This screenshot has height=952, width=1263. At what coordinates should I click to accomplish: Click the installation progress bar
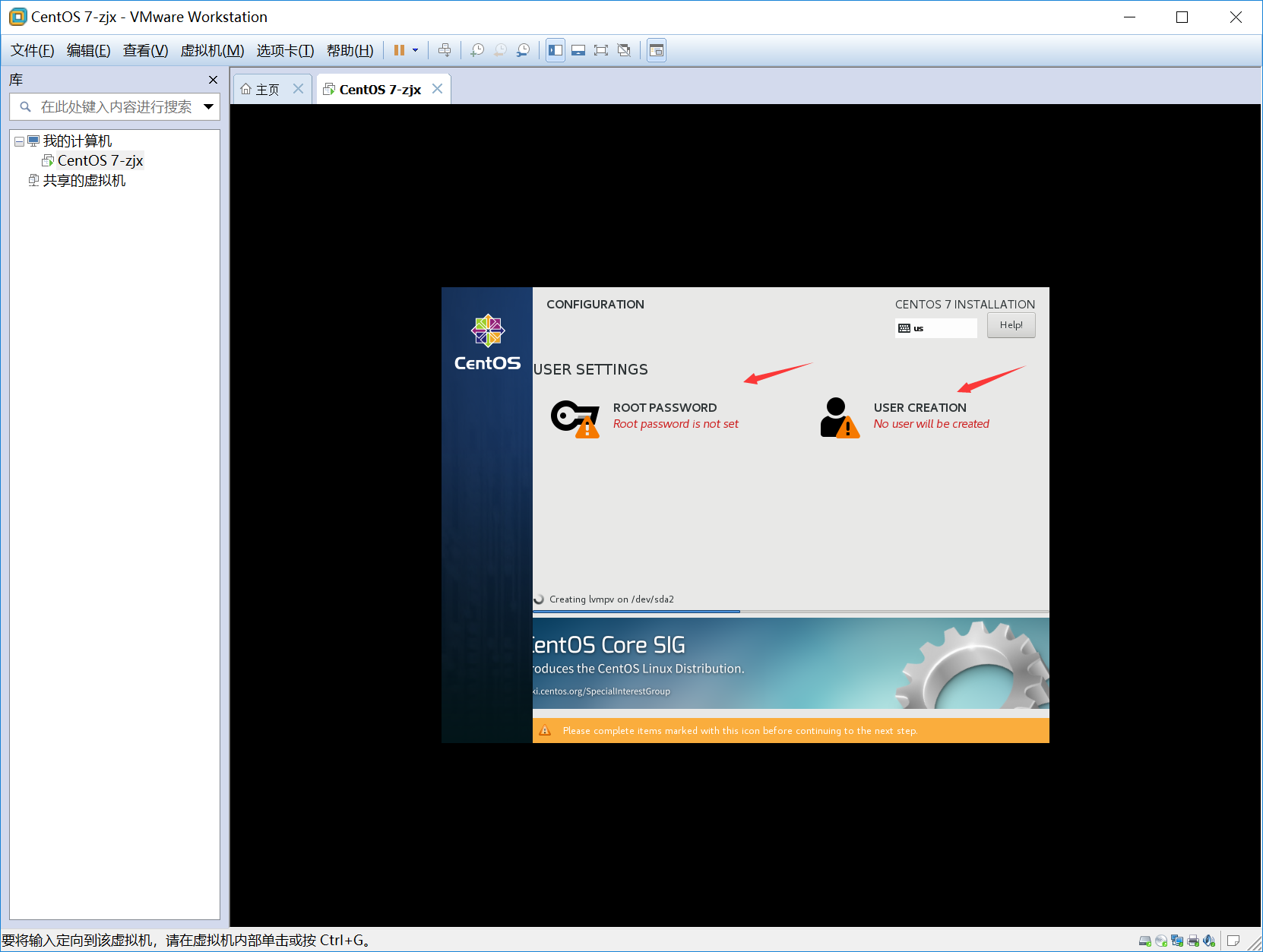point(791,611)
